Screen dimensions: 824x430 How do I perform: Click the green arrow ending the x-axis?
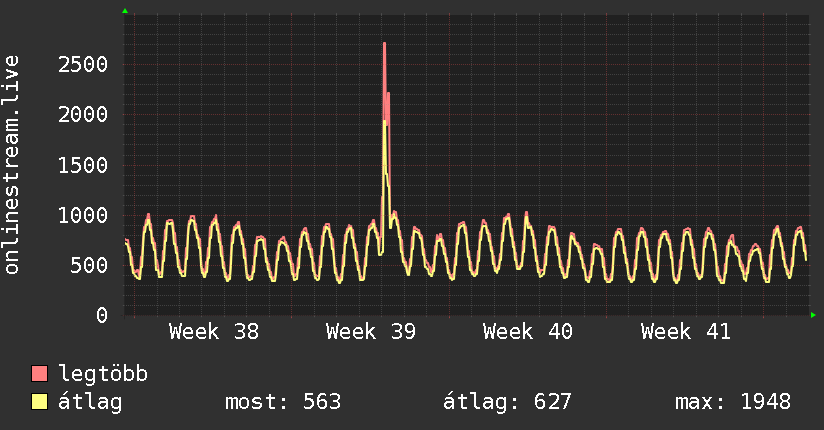(813, 315)
